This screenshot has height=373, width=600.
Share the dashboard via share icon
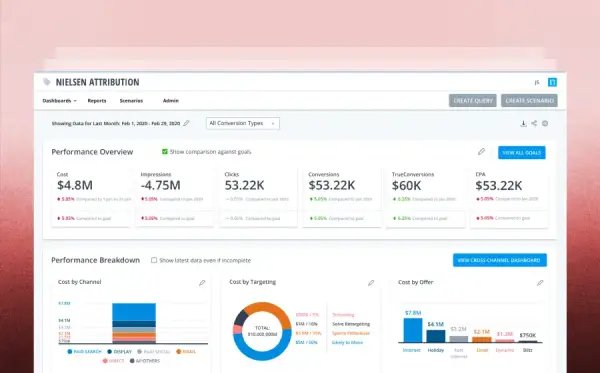pos(534,123)
